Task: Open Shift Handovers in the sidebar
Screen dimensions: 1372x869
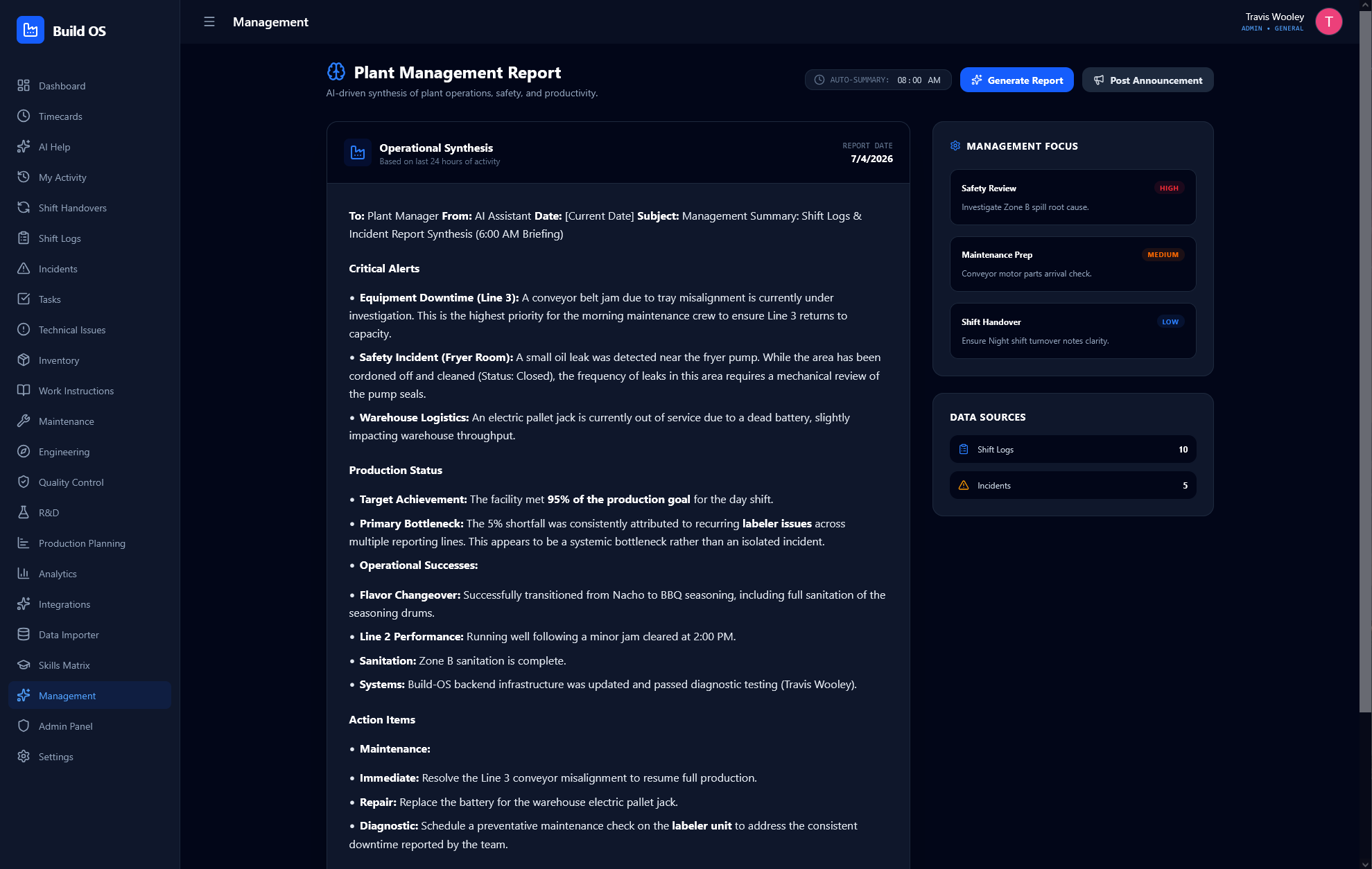Action: (89, 207)
